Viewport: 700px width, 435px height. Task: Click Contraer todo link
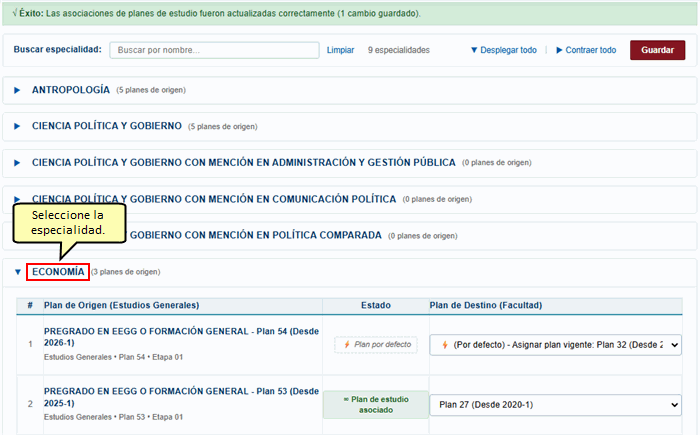point(586,50)
